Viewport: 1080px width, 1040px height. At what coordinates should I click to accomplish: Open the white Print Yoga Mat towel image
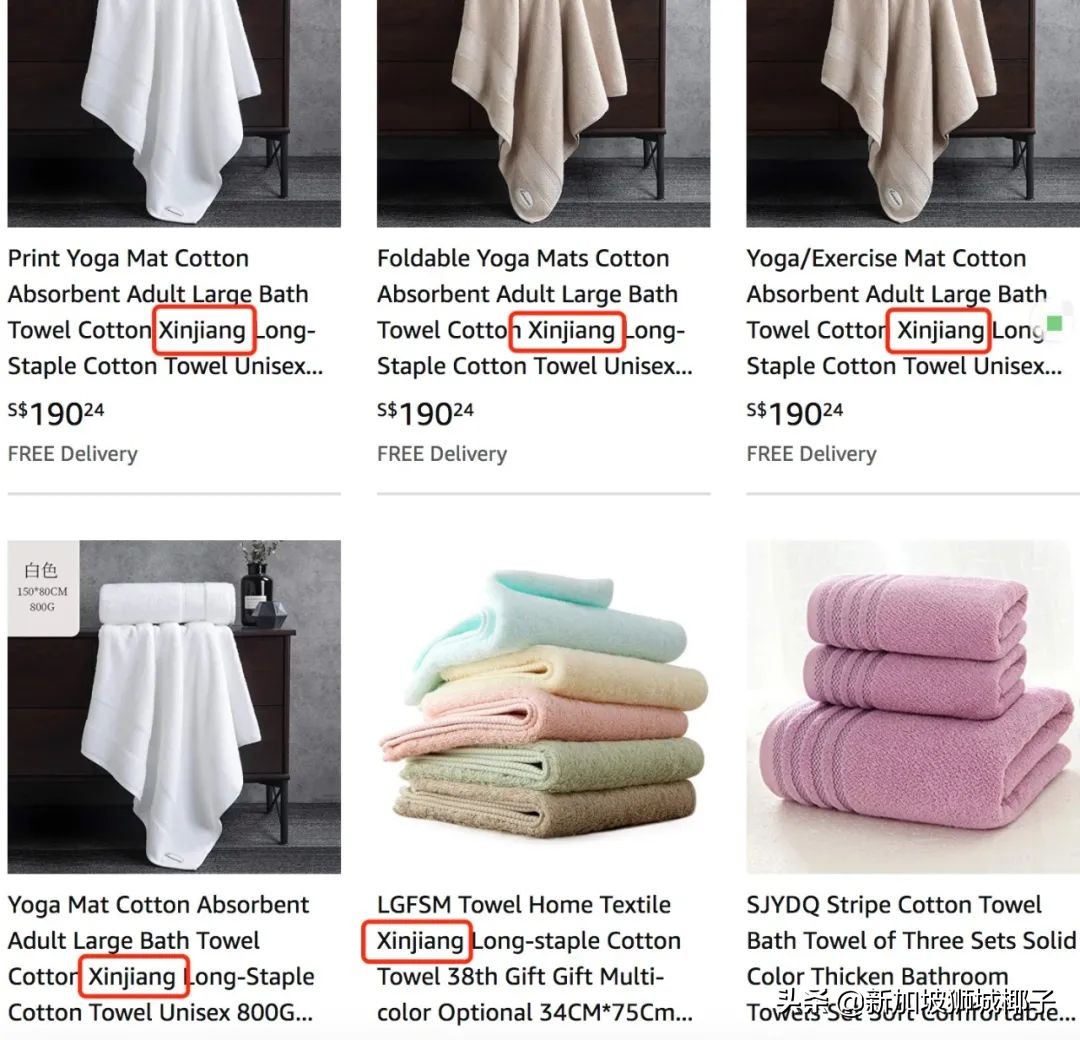tap(174, 113)
